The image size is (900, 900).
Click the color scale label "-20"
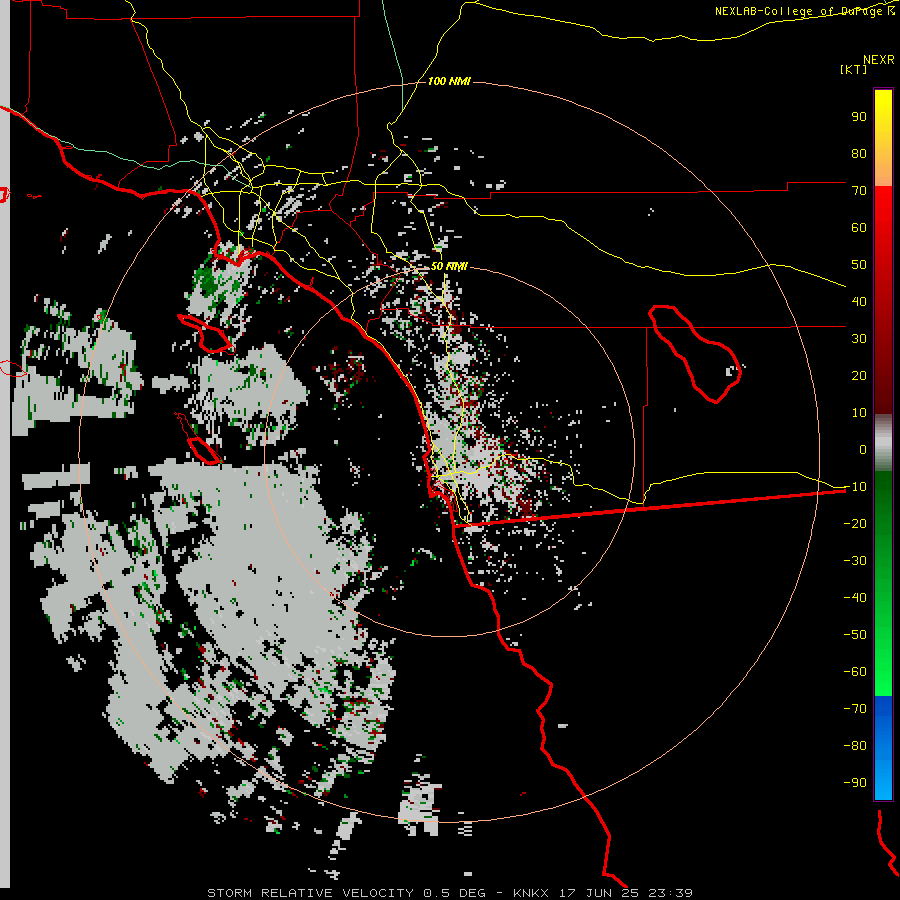[855, 523]
